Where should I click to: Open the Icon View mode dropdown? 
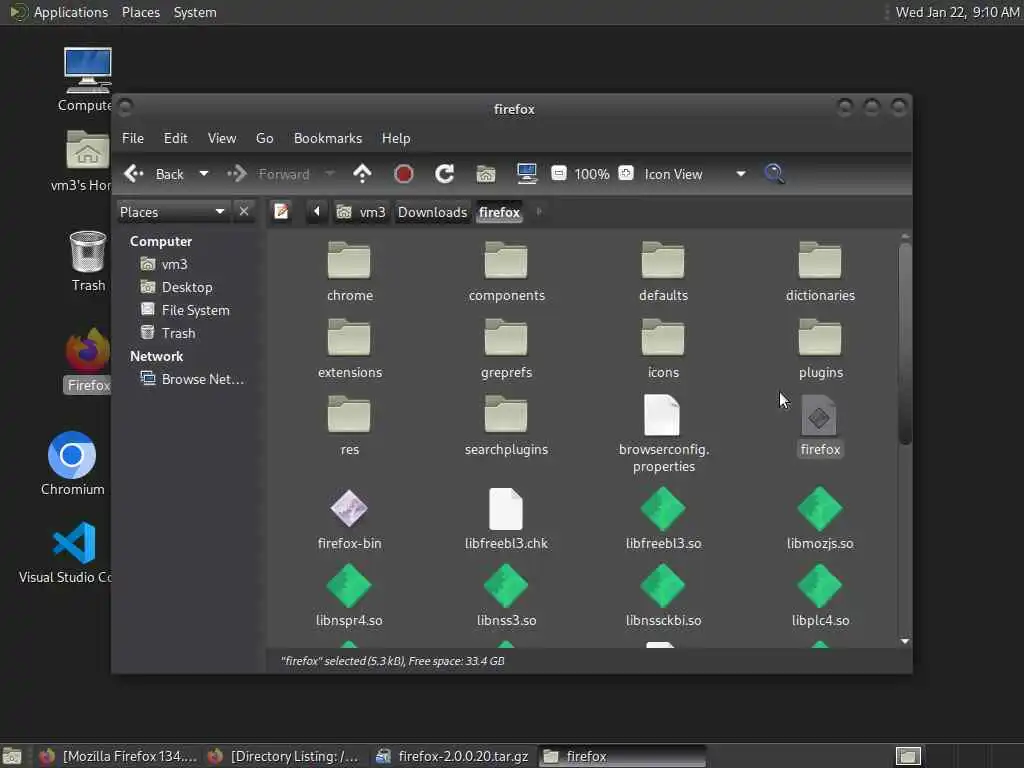click(x=695, y=174)
